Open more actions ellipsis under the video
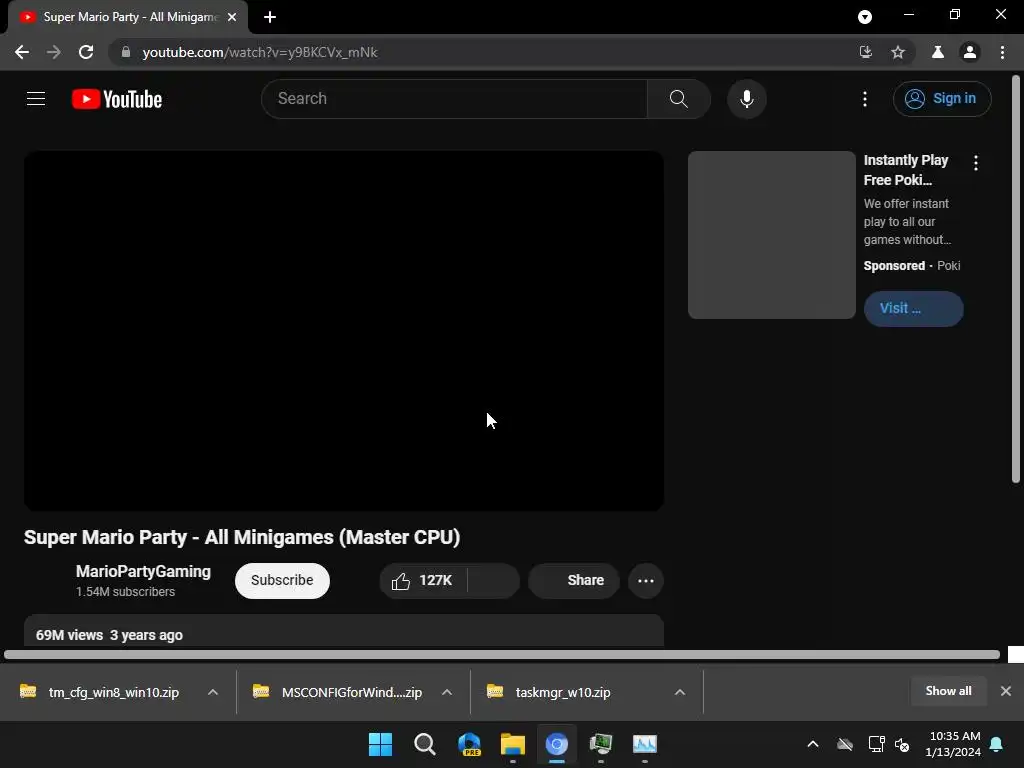 [646, 581]
